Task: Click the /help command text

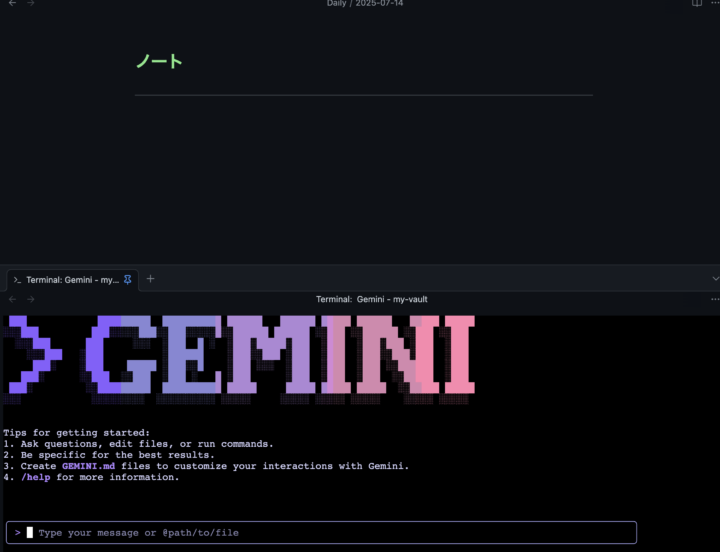Action: click(35, 477)
